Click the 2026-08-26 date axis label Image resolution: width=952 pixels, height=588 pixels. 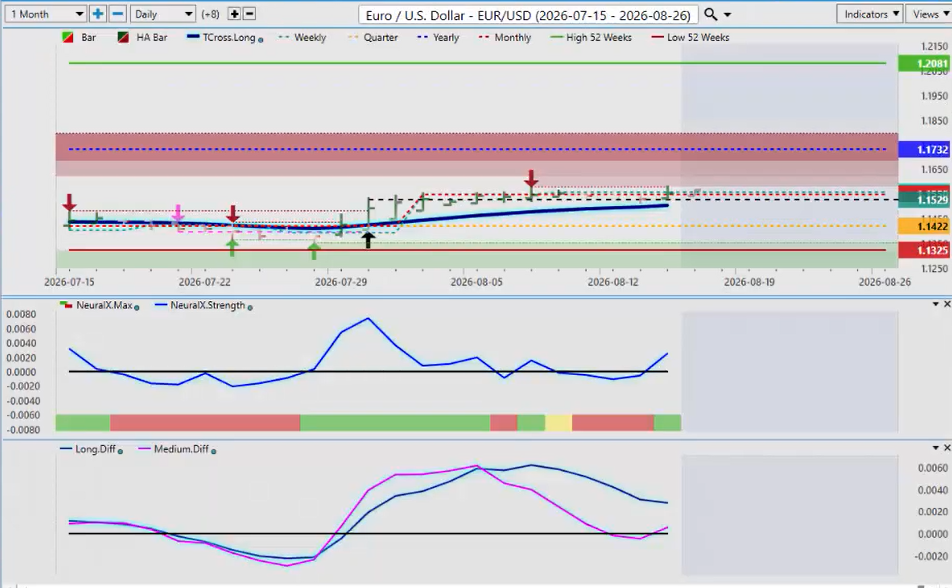pyautogui.click(x=885, y=282)
